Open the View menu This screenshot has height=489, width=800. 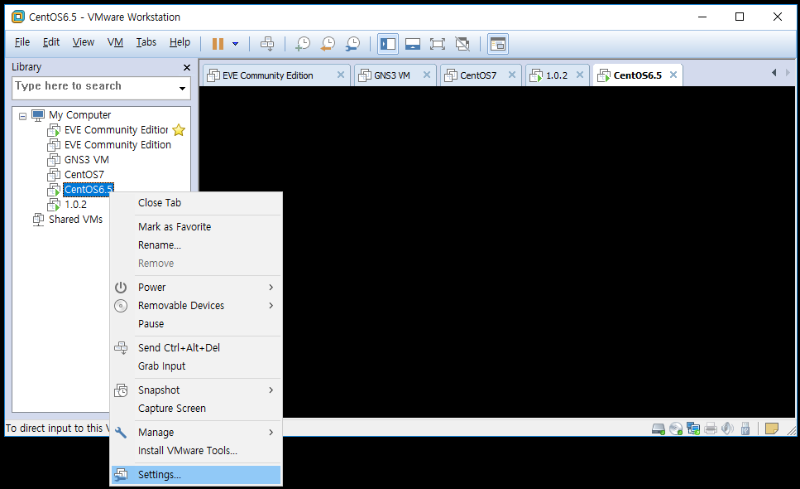tap(83, 42)
